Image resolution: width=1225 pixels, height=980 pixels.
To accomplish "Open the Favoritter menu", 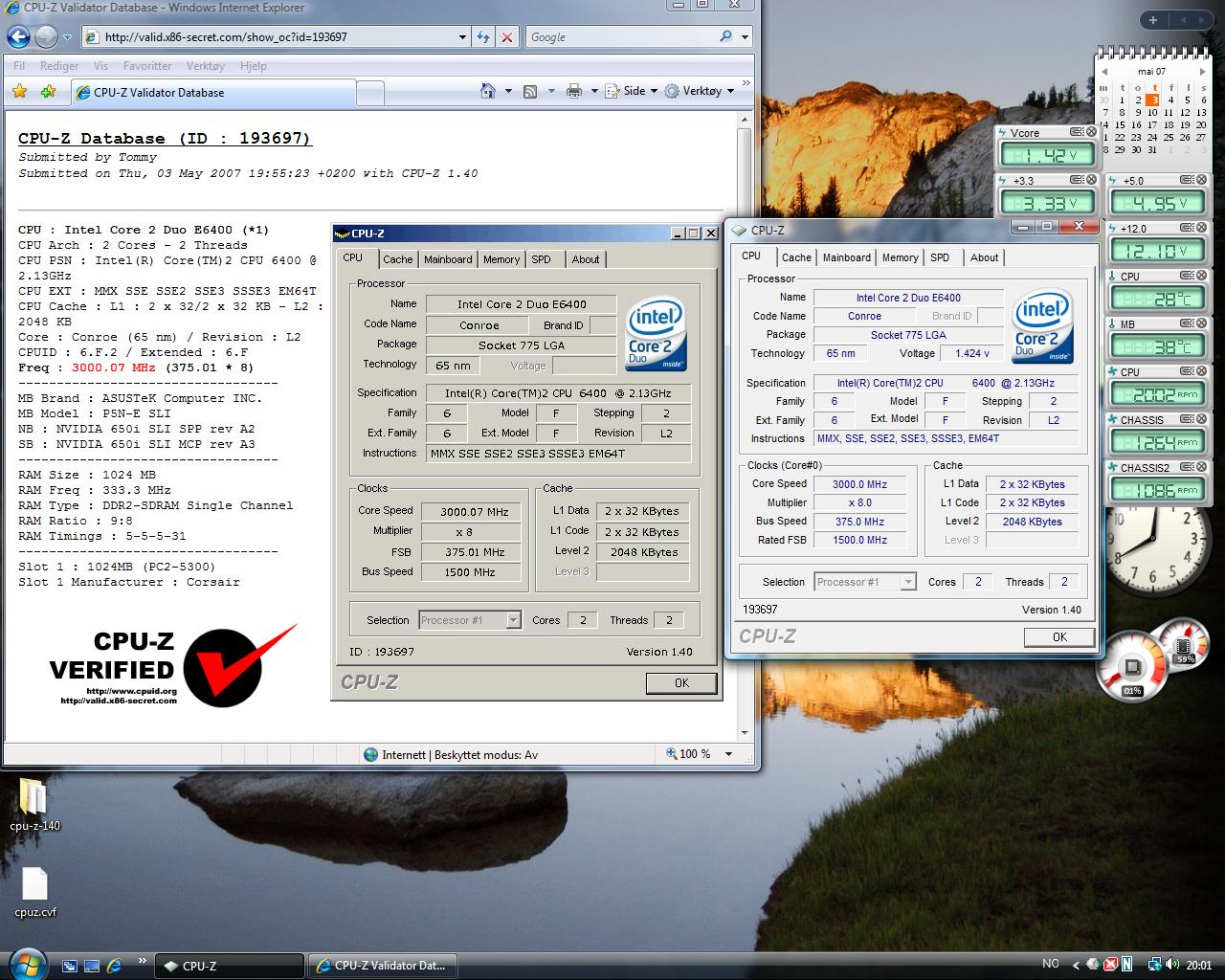I will point(147,66).
